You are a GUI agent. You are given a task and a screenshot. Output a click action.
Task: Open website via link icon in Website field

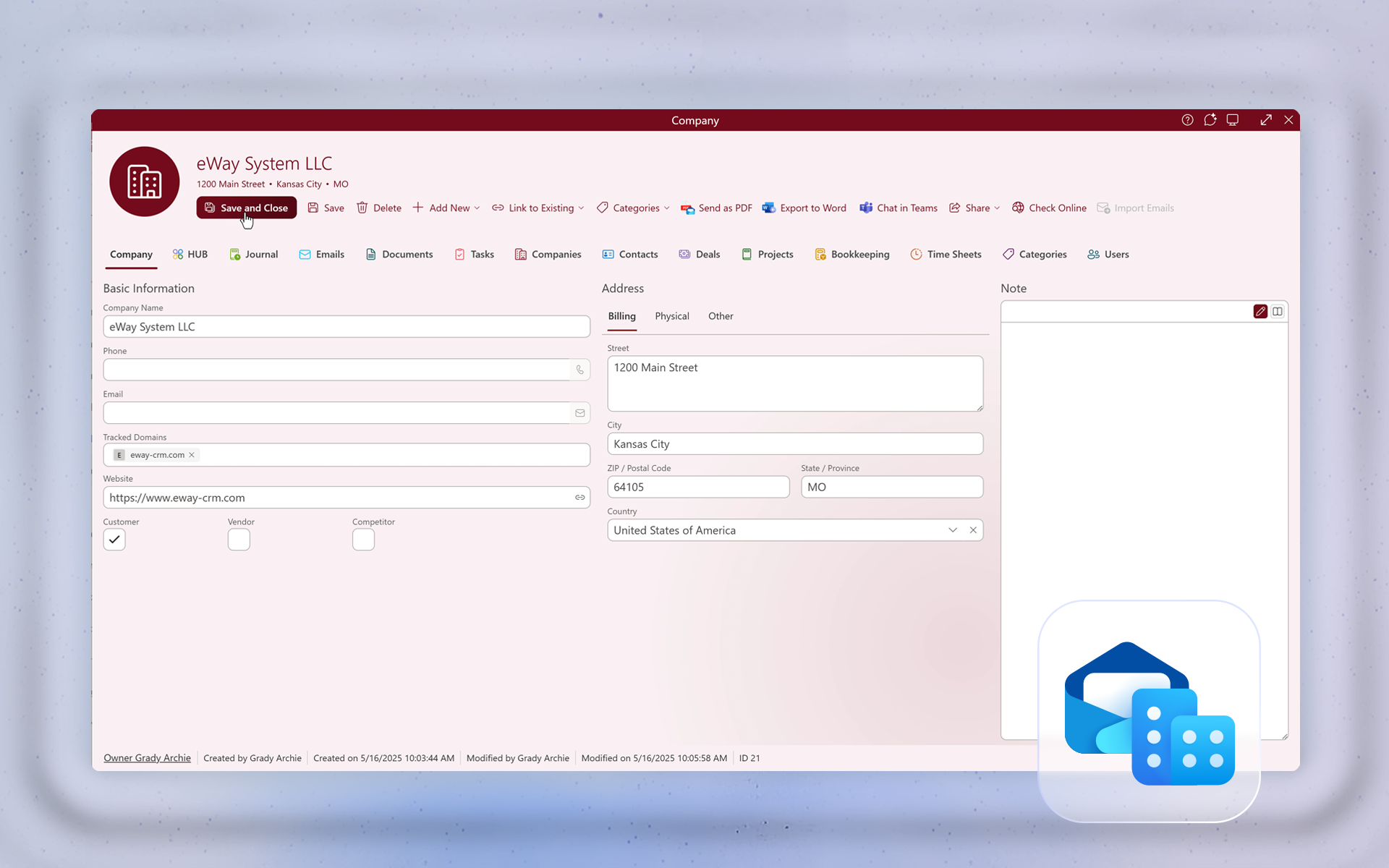pyautogui.click(x=580, y=498)
